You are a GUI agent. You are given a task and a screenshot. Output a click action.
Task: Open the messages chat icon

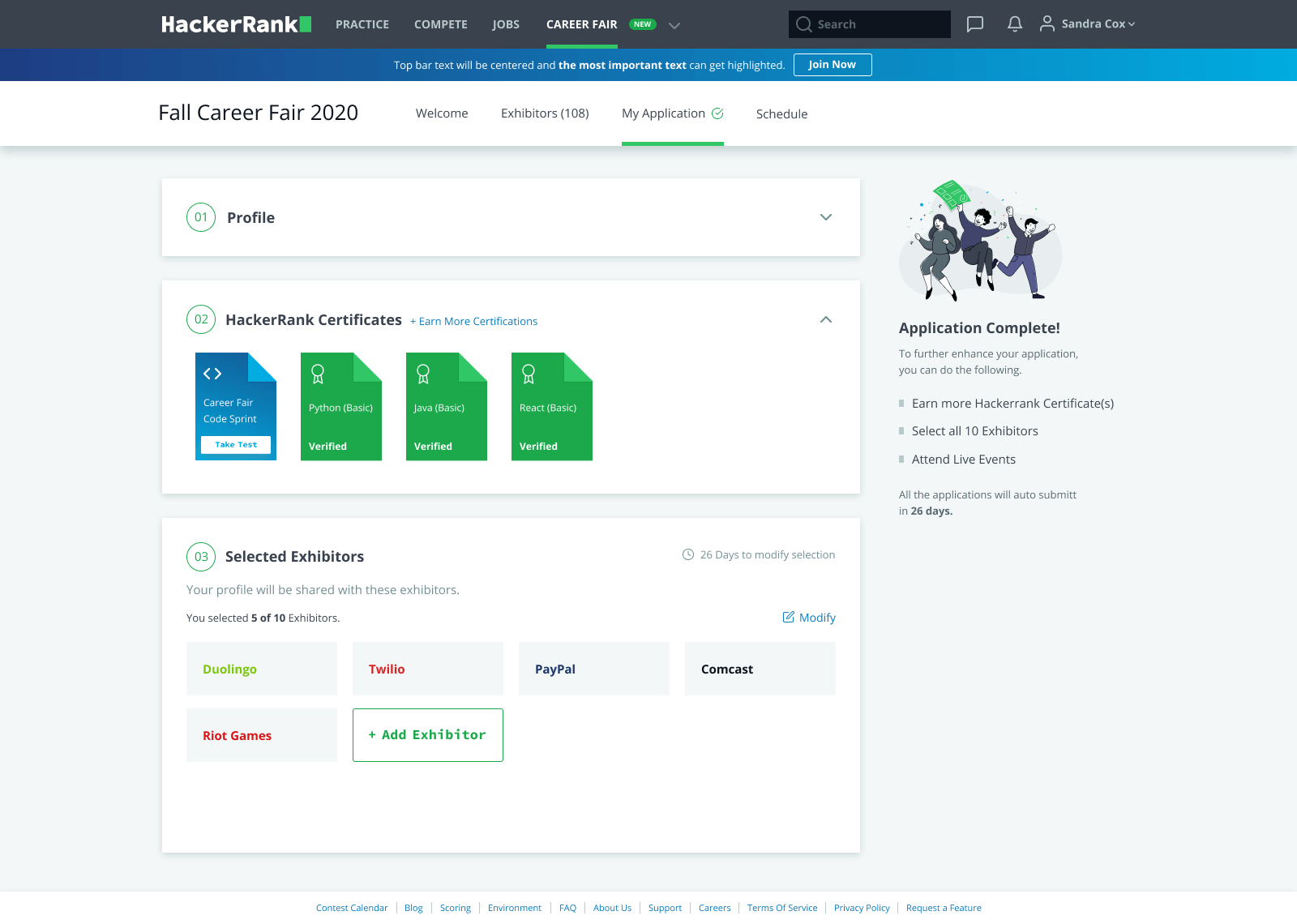point(975,24)
